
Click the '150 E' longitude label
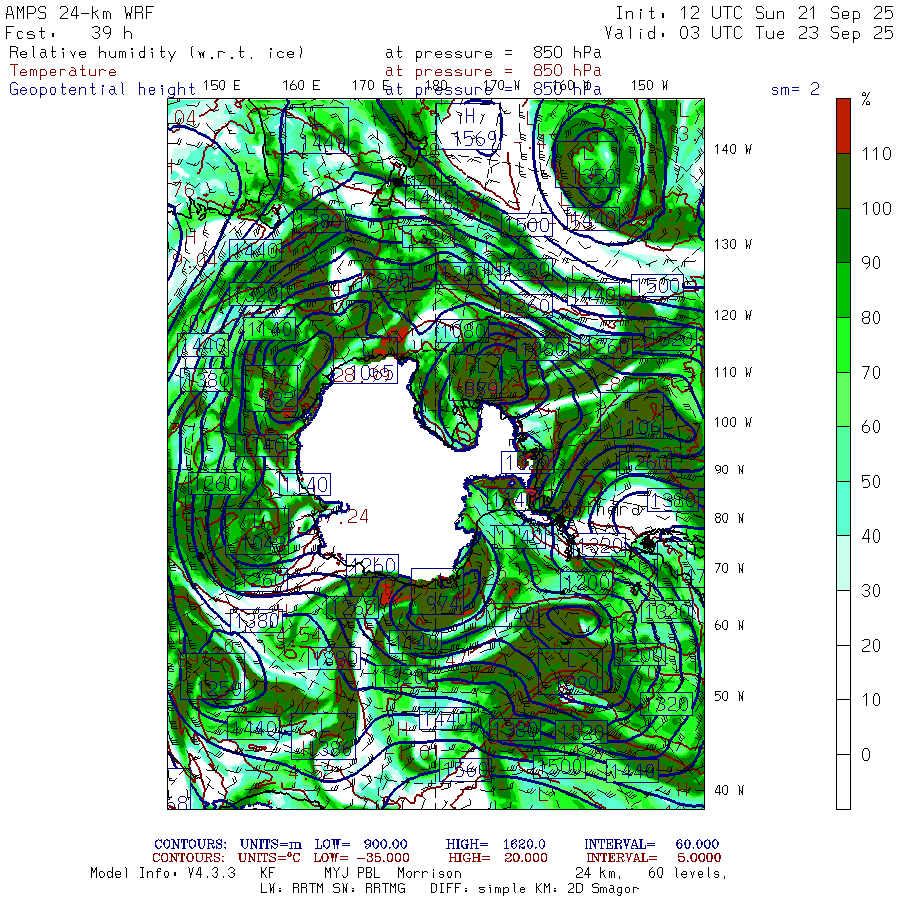[x=222, y=86]
